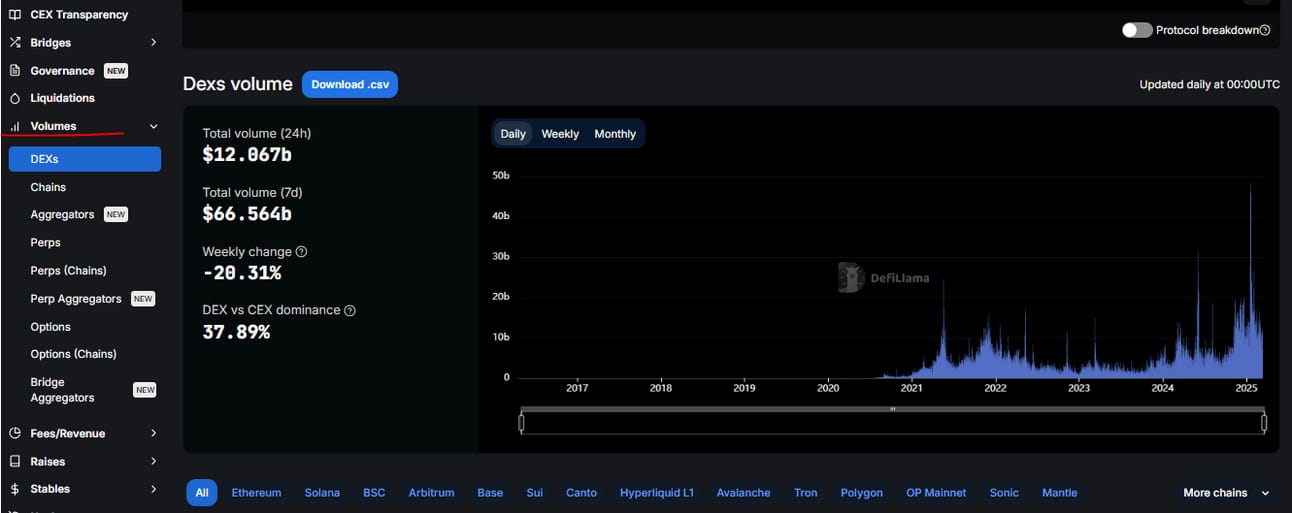This screenshot has width=1292, height=513.
Task: Filter volume by Polygon chain
Action: coord(862,493)
